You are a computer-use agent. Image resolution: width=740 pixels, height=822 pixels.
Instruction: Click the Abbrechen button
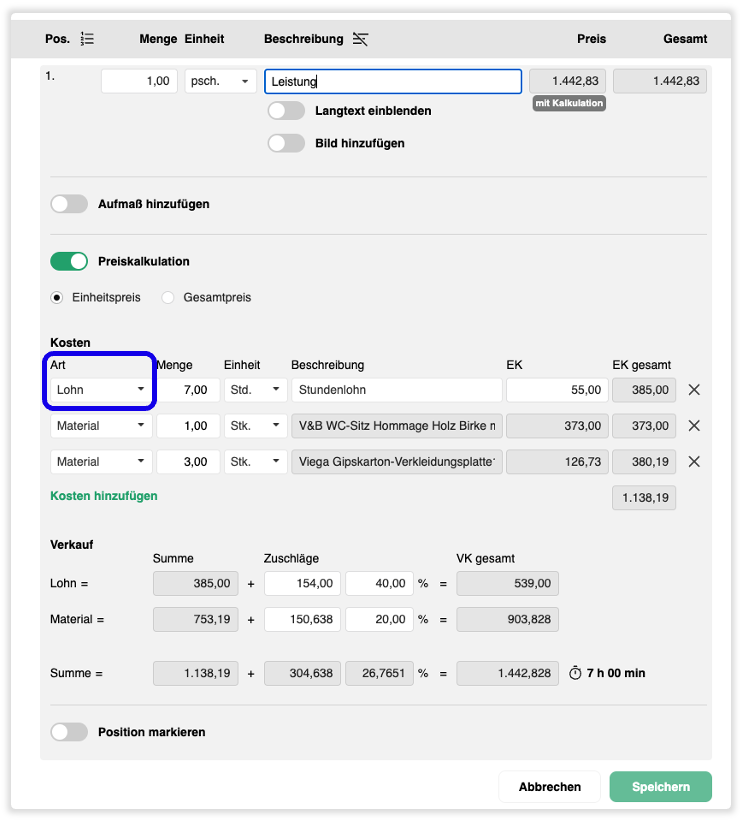550,787
